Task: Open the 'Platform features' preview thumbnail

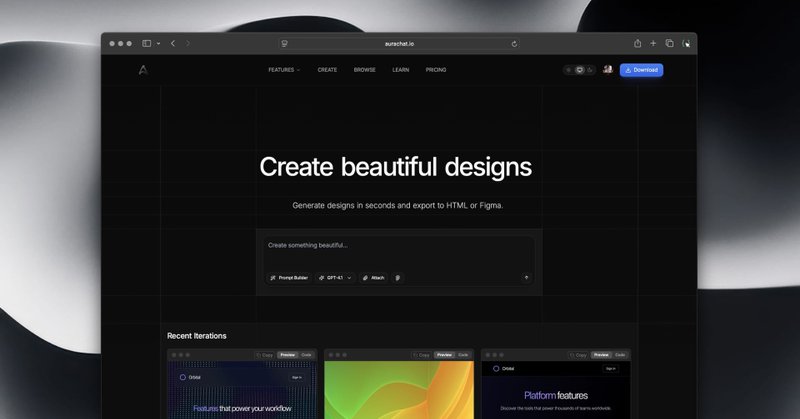Action: [556, 390]
